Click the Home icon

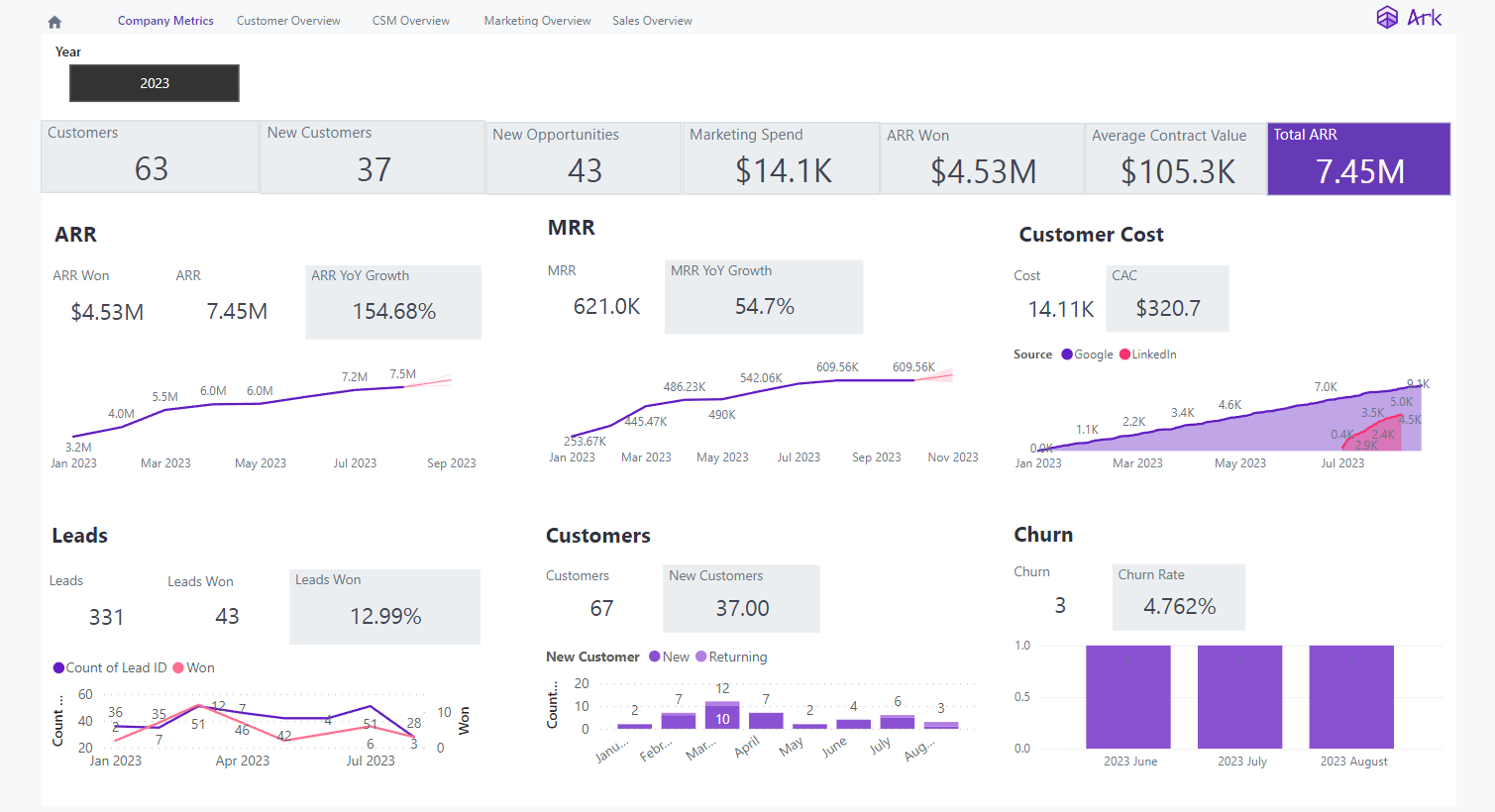click(53, 20)
